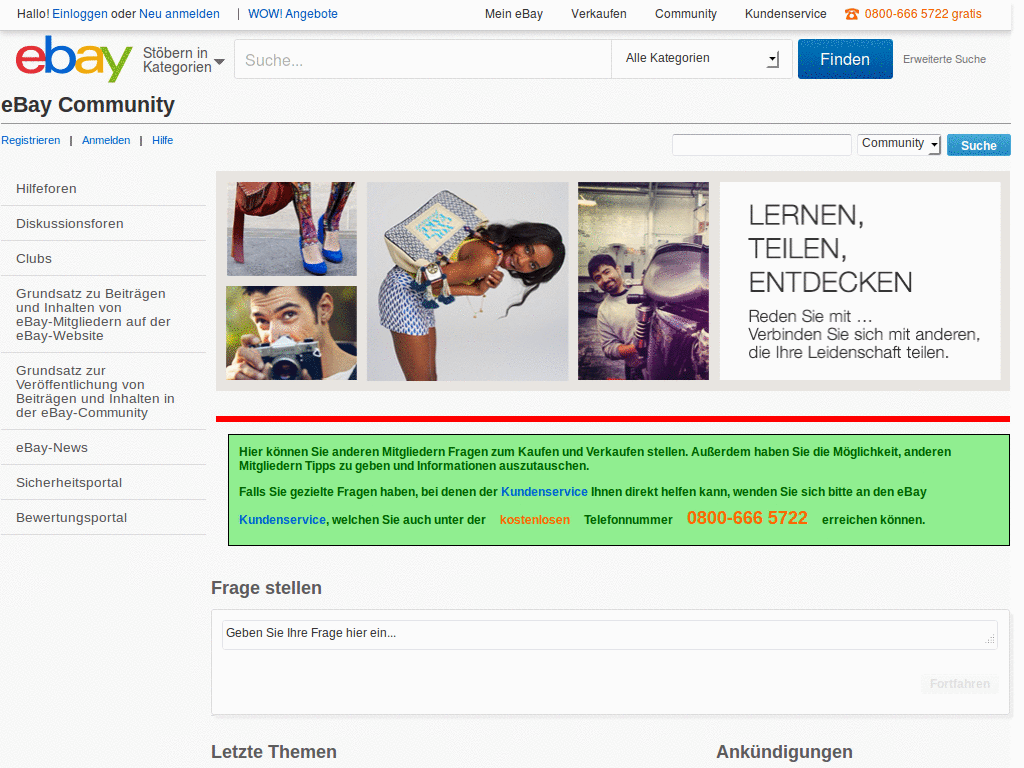Click the second Kundenservice link before 'welchen Sie'
1024x768 pixels.
(x=282, y=520)
